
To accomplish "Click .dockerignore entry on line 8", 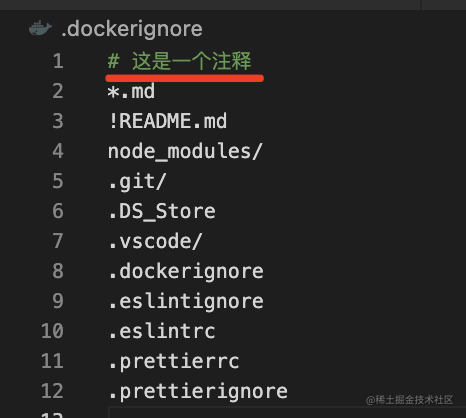I will [186, 272].
